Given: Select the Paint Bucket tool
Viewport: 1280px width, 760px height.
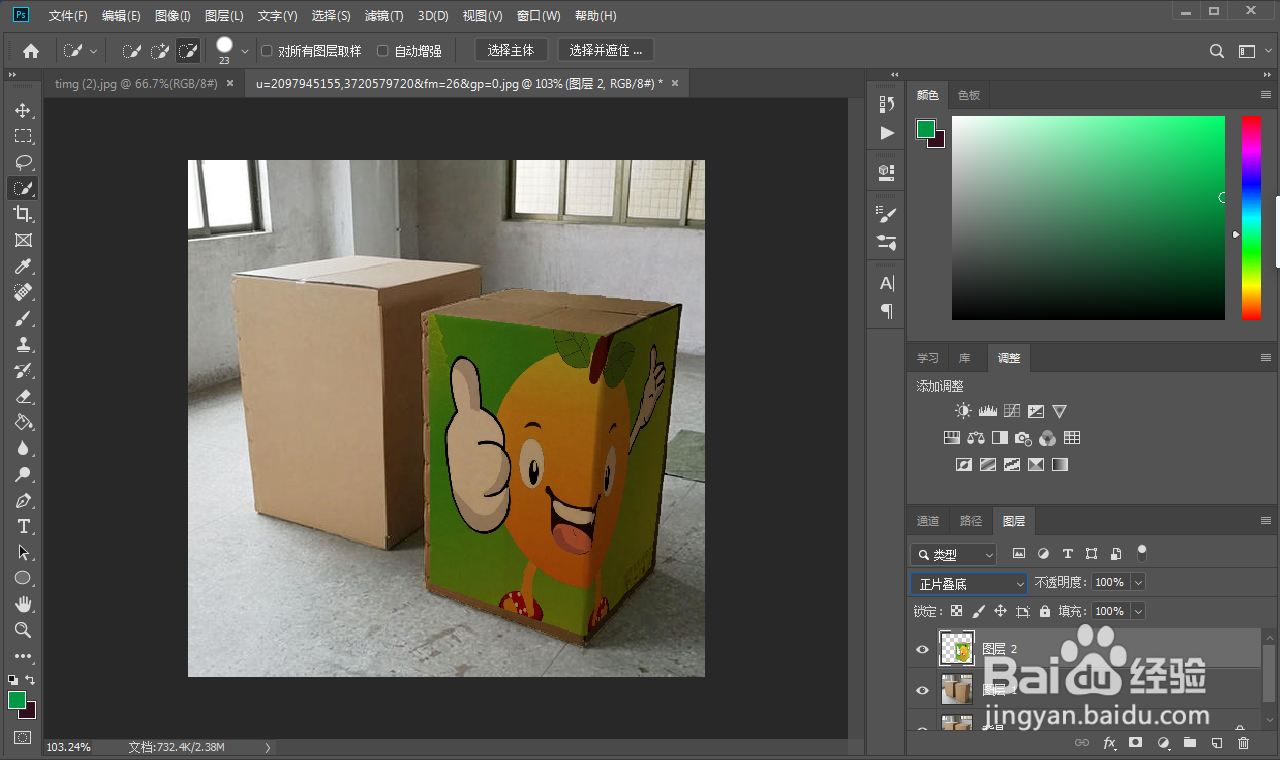Looking at the screenshot, I should [23, 422].
